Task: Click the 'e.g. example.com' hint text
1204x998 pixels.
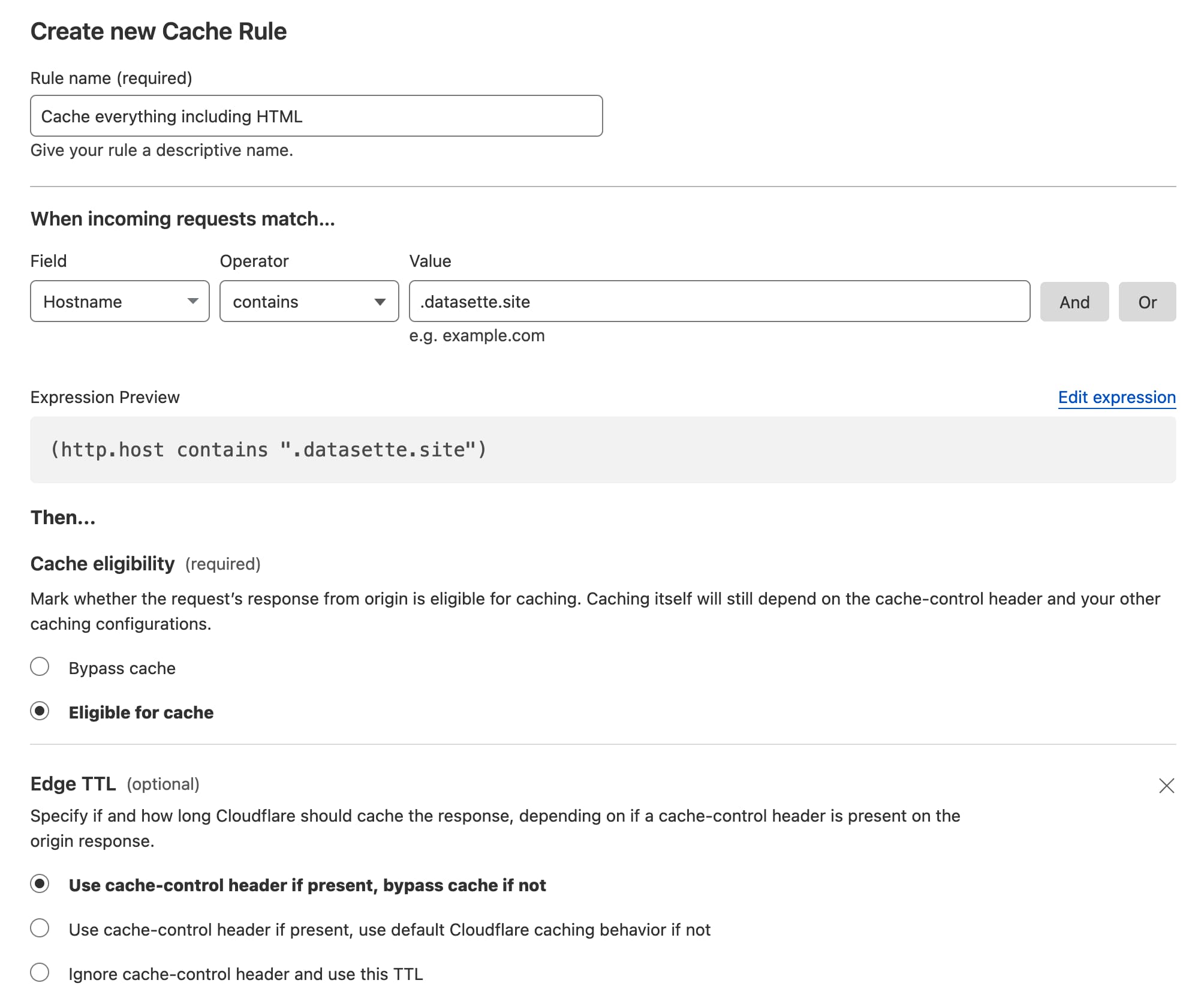Action: [x=477, y=335]
